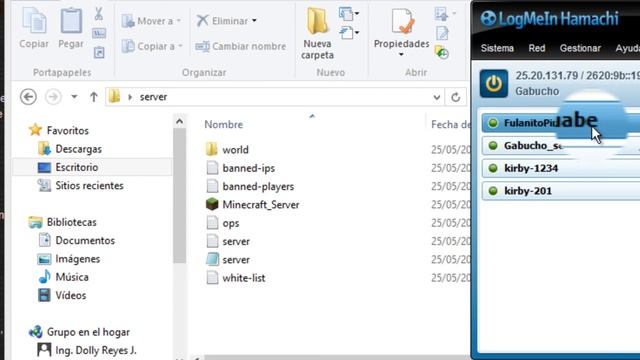Click the copy path icon below scissors
Screen dimensions: 640x360
pyautogui.click(x=99, y=33)
